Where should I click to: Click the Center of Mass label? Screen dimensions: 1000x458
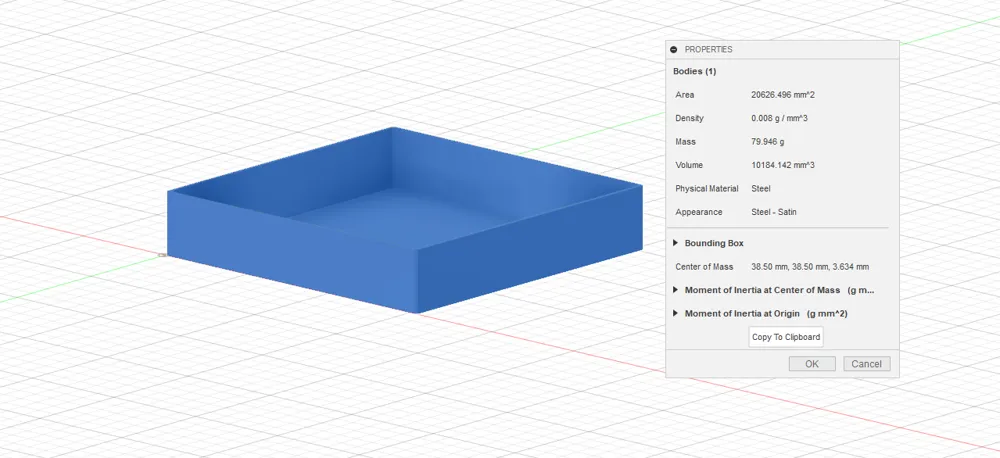click(704, 267)
